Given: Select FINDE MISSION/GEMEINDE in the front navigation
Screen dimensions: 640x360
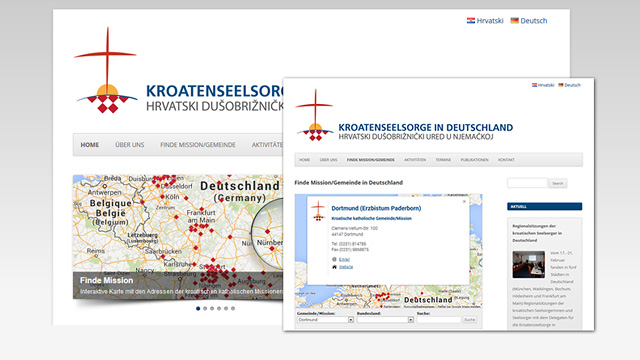Looking at the screenshot, I should coord(371,160).
